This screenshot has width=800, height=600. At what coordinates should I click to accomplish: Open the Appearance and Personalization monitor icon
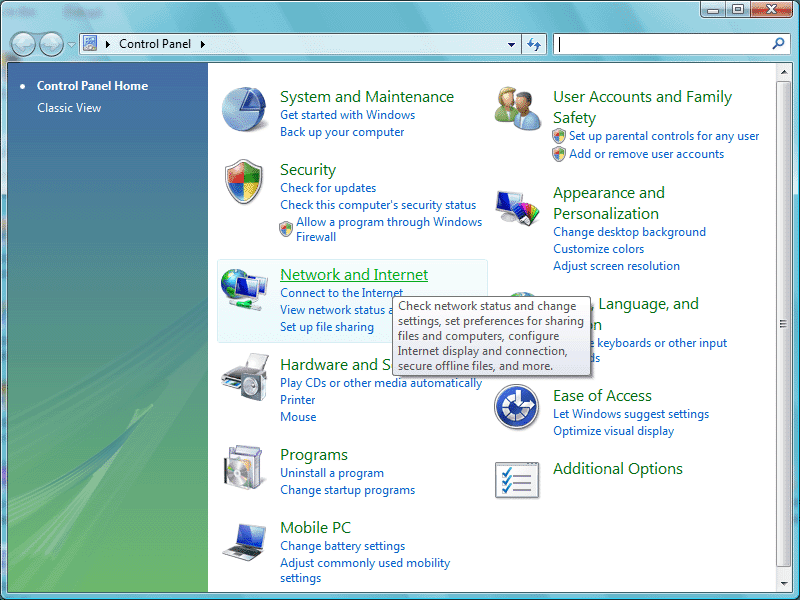517,208
